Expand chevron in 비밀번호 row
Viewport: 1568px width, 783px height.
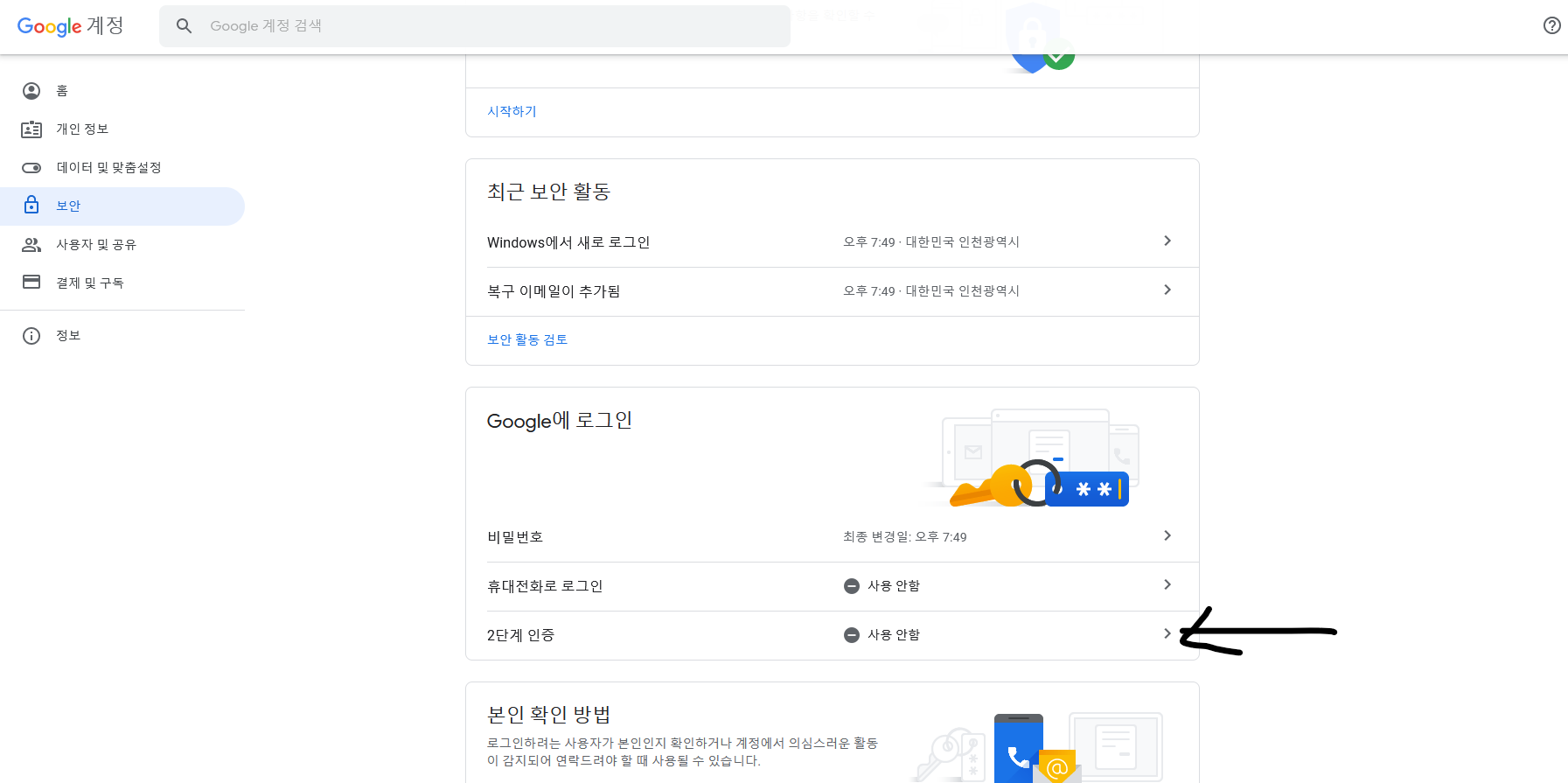[x=1167, y=535]
